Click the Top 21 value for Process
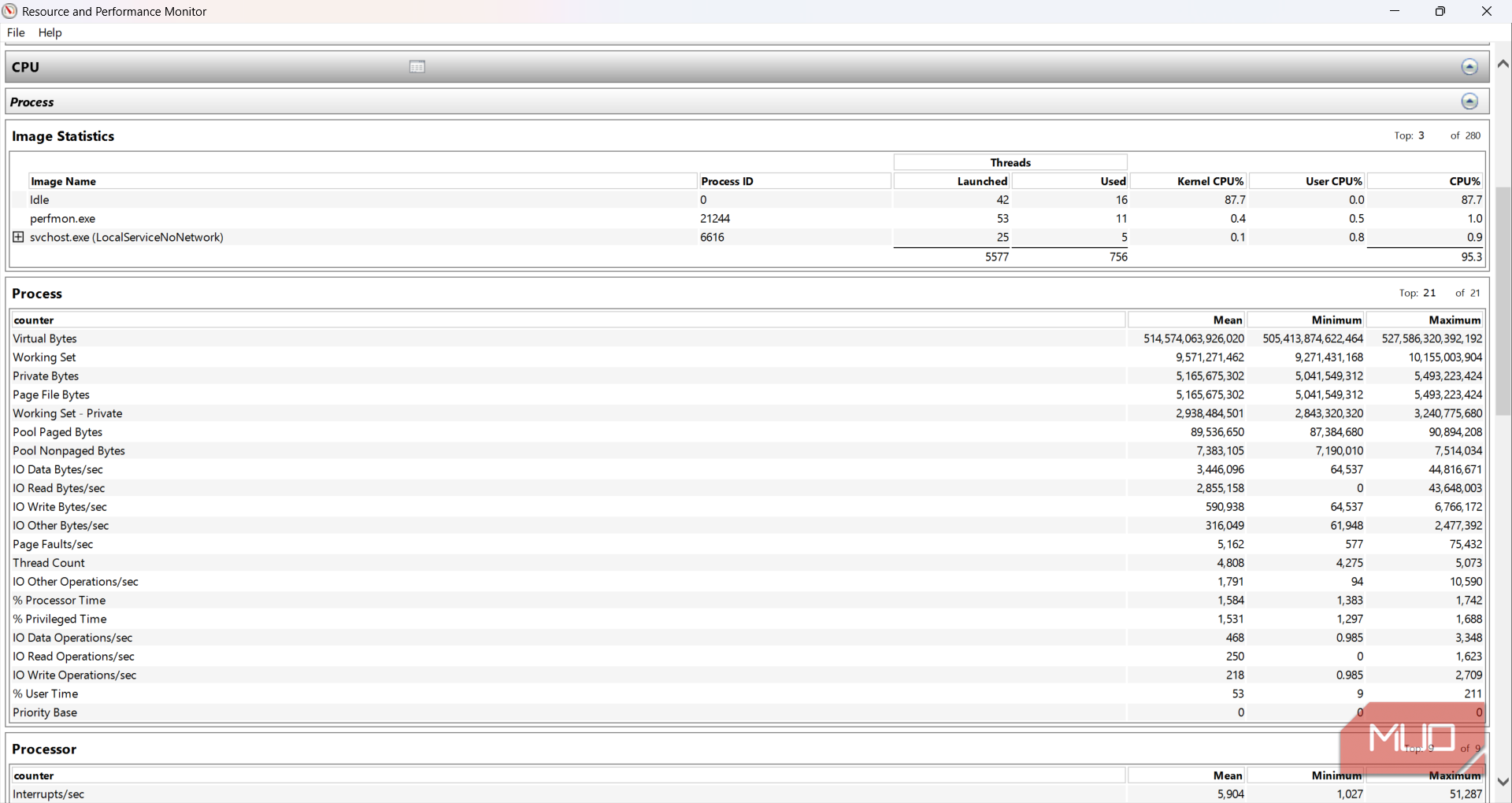The height and width of the screenshot is (803, 1512). (1429, 293)
